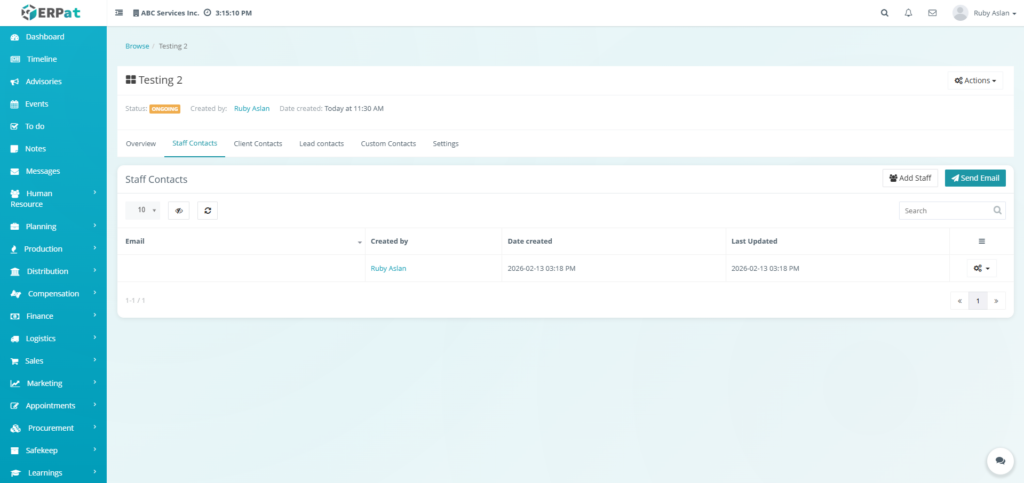Click the search magnifier icon in top bar
1024x483 pixels.
(x=884, y=13)
